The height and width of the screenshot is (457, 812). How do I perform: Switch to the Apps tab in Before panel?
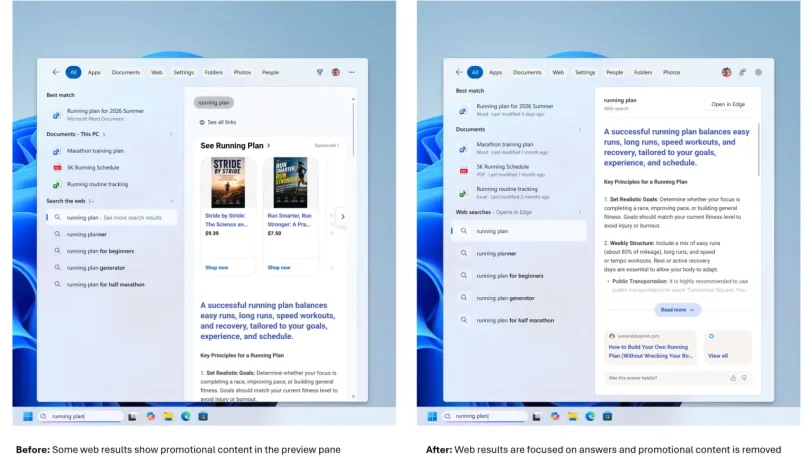pos(94,73)
